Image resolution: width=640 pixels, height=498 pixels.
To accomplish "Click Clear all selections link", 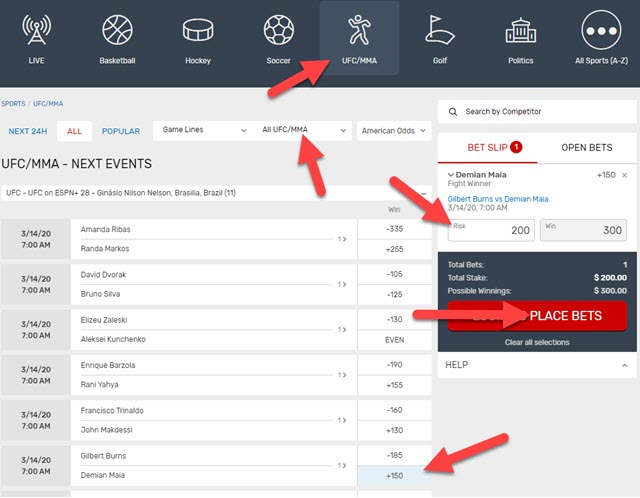I will pyautogui.click(x=537, y=342).
